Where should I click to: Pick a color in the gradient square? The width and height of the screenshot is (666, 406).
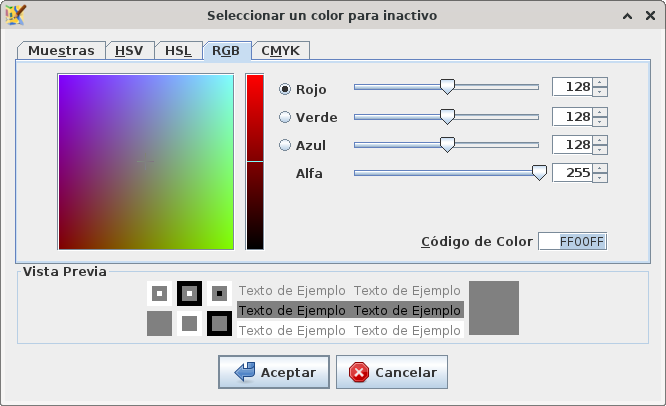tap(146, 162)
